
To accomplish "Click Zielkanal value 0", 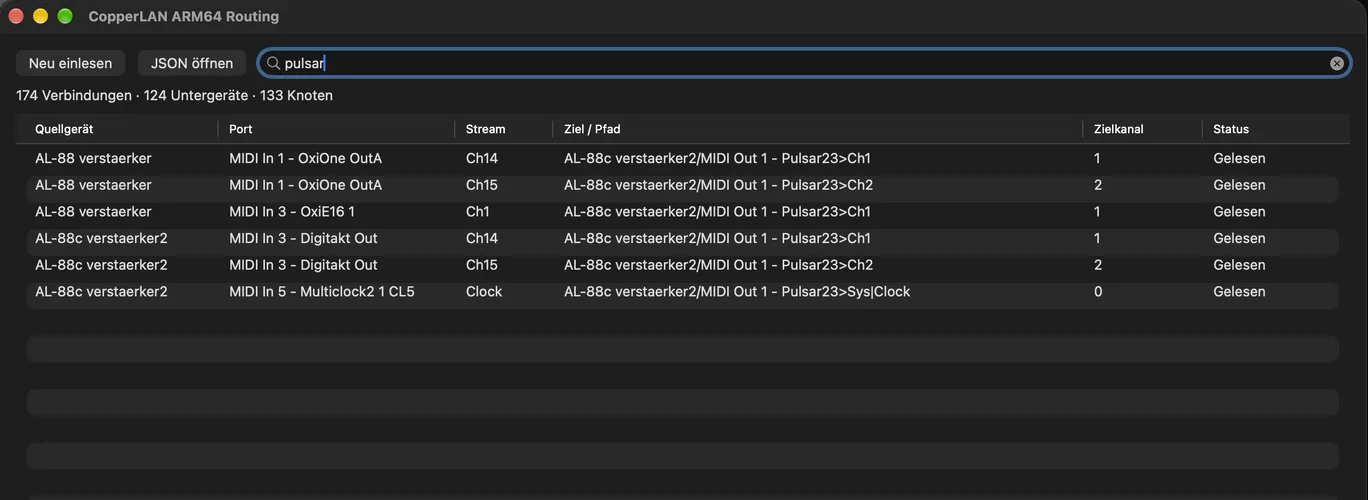I will pos(1098,292).
